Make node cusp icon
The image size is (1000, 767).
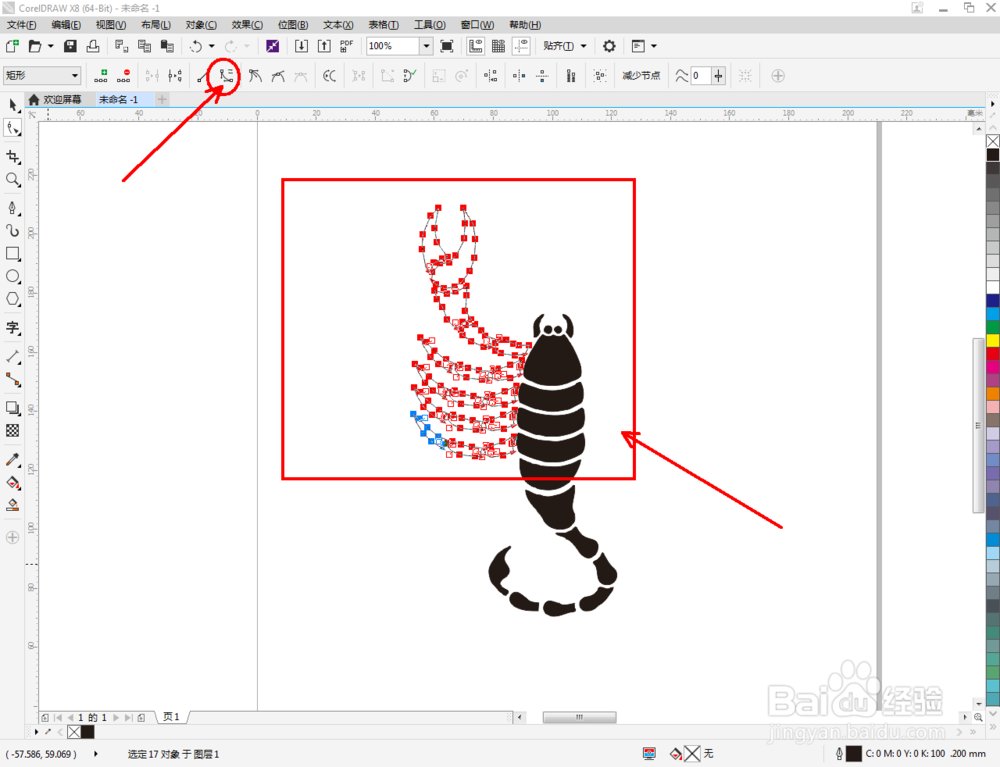coord(254,76)
